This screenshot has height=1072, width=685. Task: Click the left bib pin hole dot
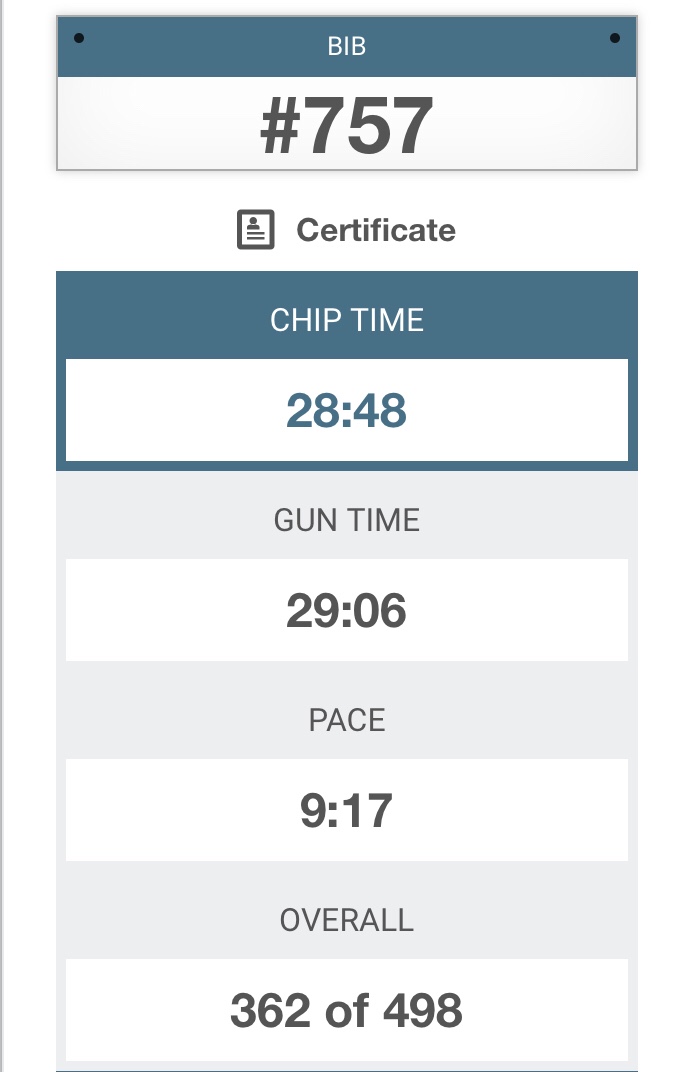pyautogui.click(x=79, y=39)
